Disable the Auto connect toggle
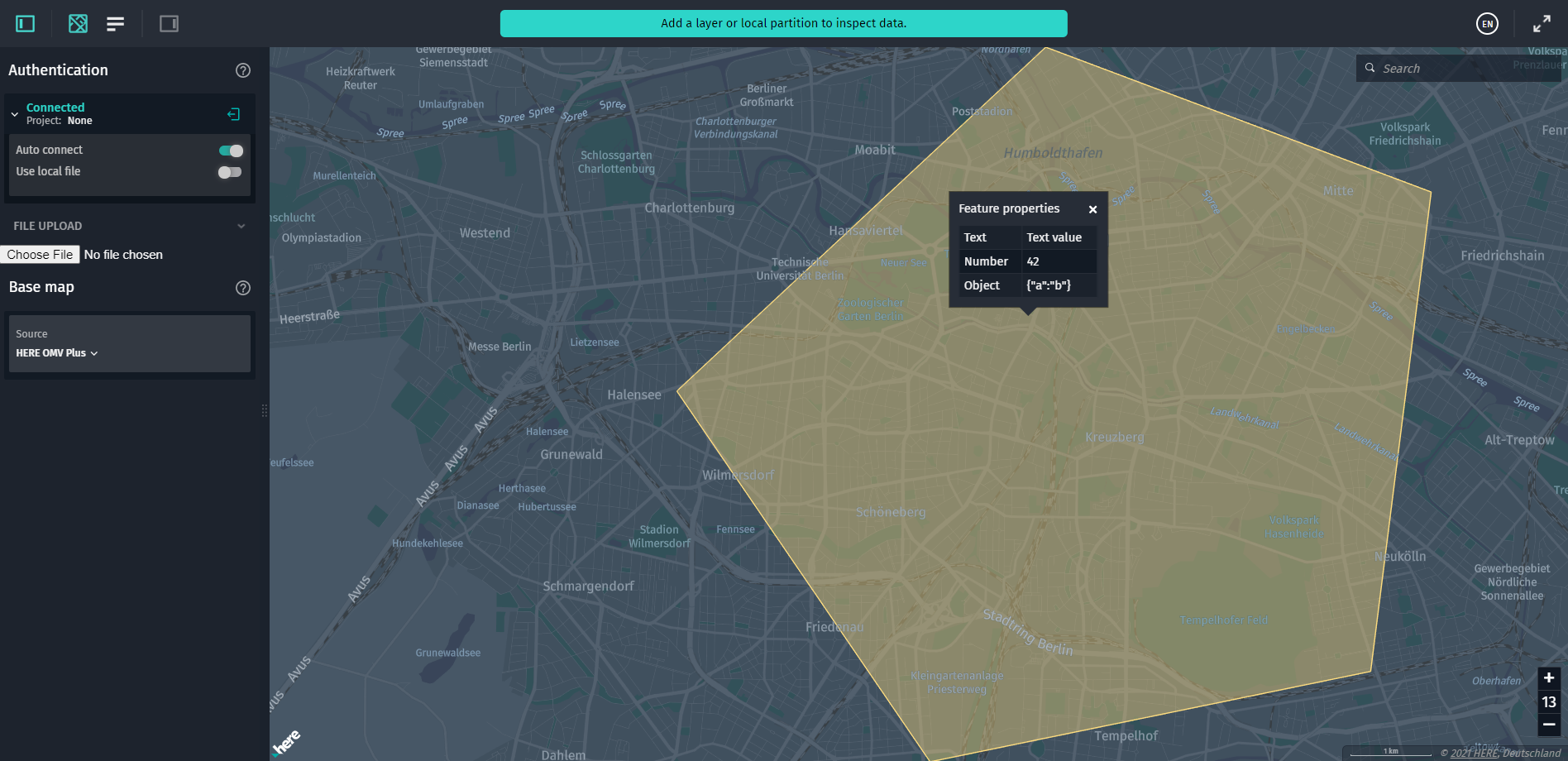This screenshot has height=761, width=1568. 230,151
